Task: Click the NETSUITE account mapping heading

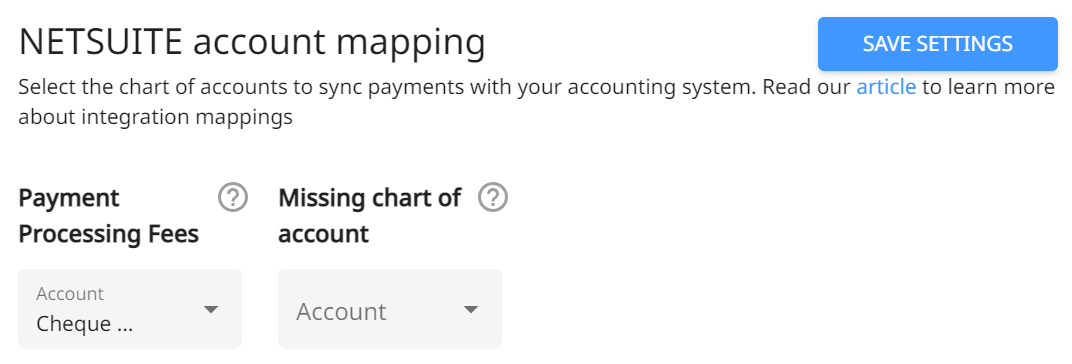Action: pos(252,43)
